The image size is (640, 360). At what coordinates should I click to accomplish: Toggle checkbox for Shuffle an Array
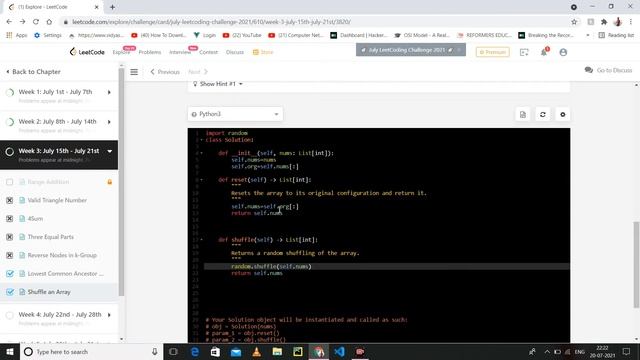[10, 292]
